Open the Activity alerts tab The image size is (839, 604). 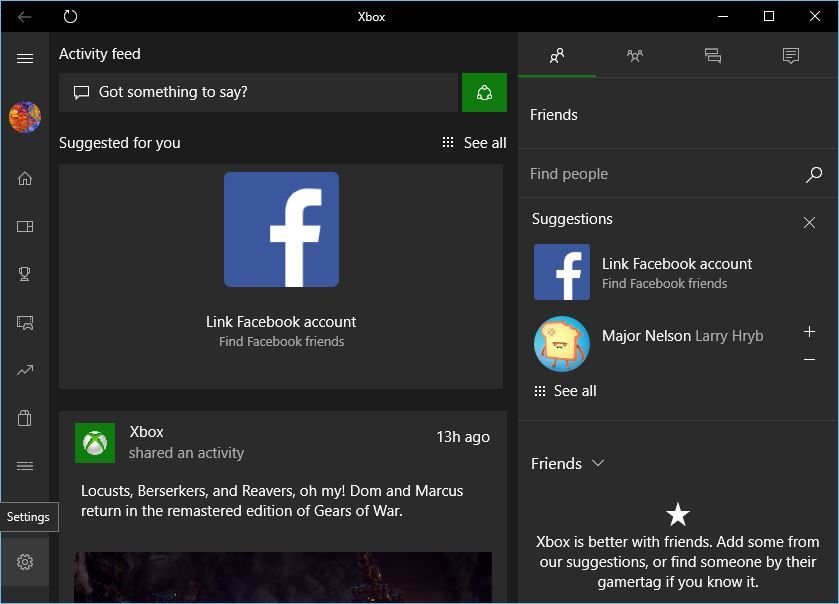[791, 56]
